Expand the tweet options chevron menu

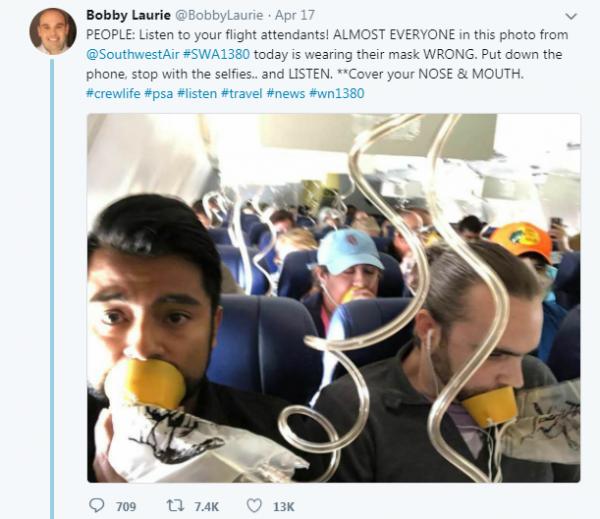tap(570, 17)
